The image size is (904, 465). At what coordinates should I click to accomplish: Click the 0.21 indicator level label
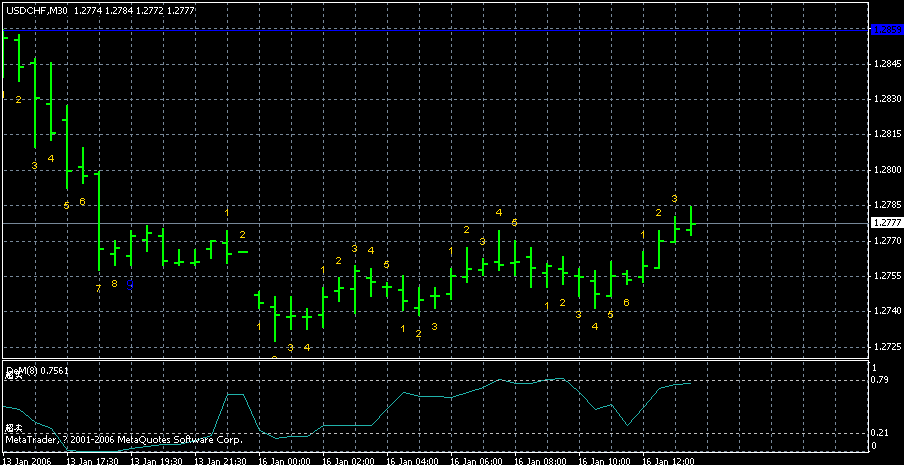[879, 432]
